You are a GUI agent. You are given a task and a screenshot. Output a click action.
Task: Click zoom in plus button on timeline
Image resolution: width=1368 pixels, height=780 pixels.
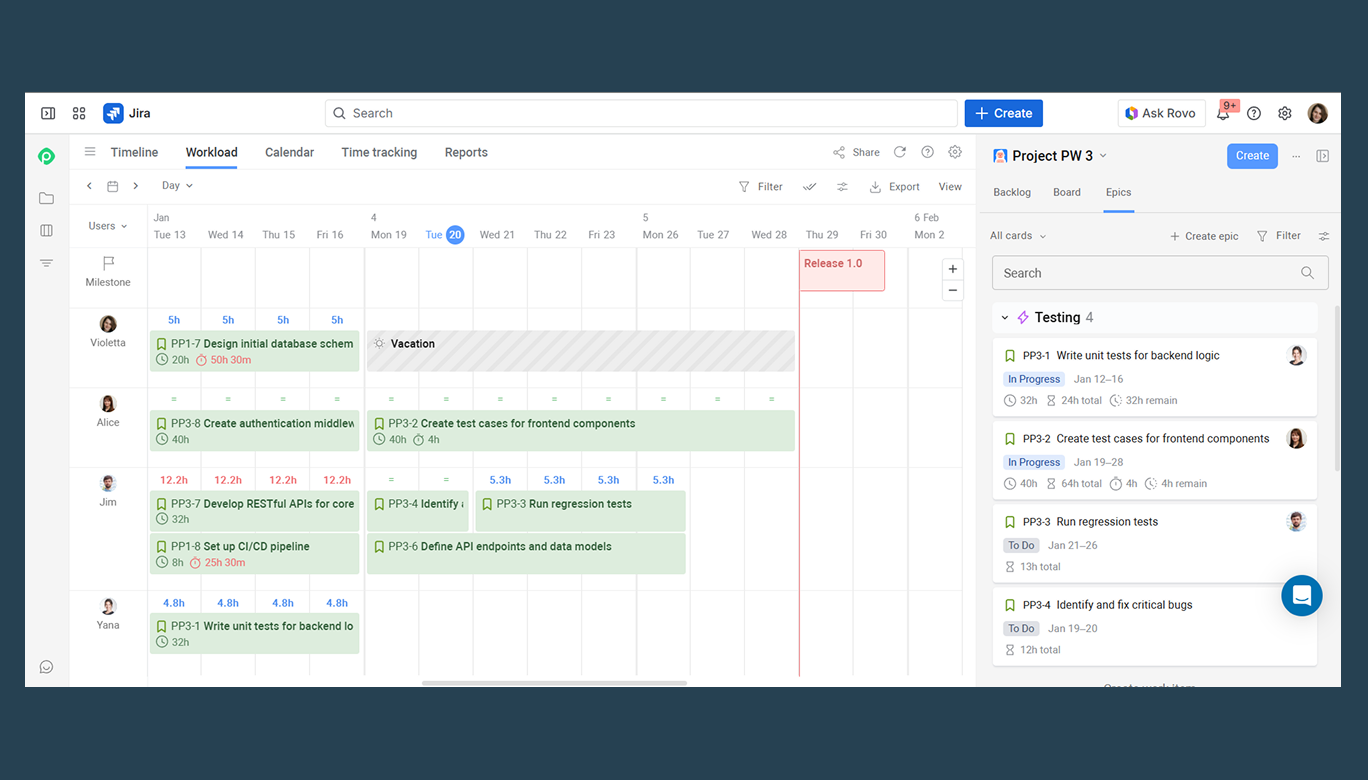pos(953,269)
